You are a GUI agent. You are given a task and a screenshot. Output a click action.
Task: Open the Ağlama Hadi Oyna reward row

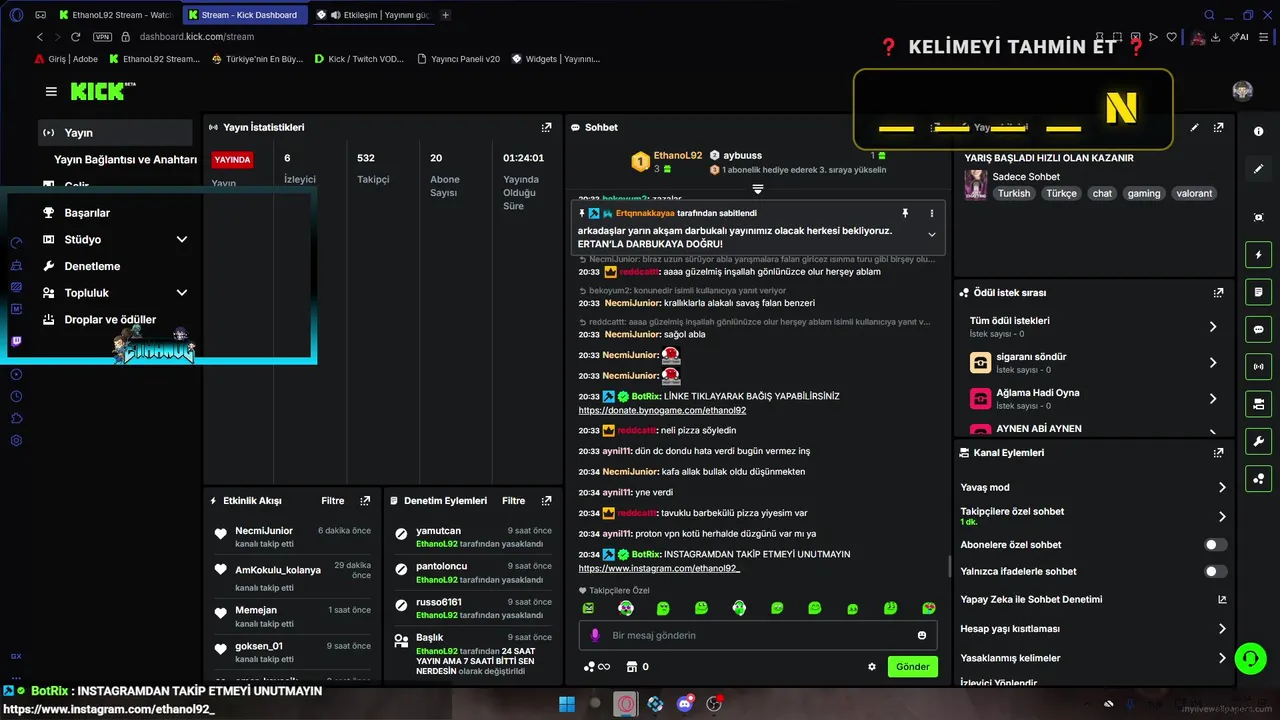(x=1093, y=398)
